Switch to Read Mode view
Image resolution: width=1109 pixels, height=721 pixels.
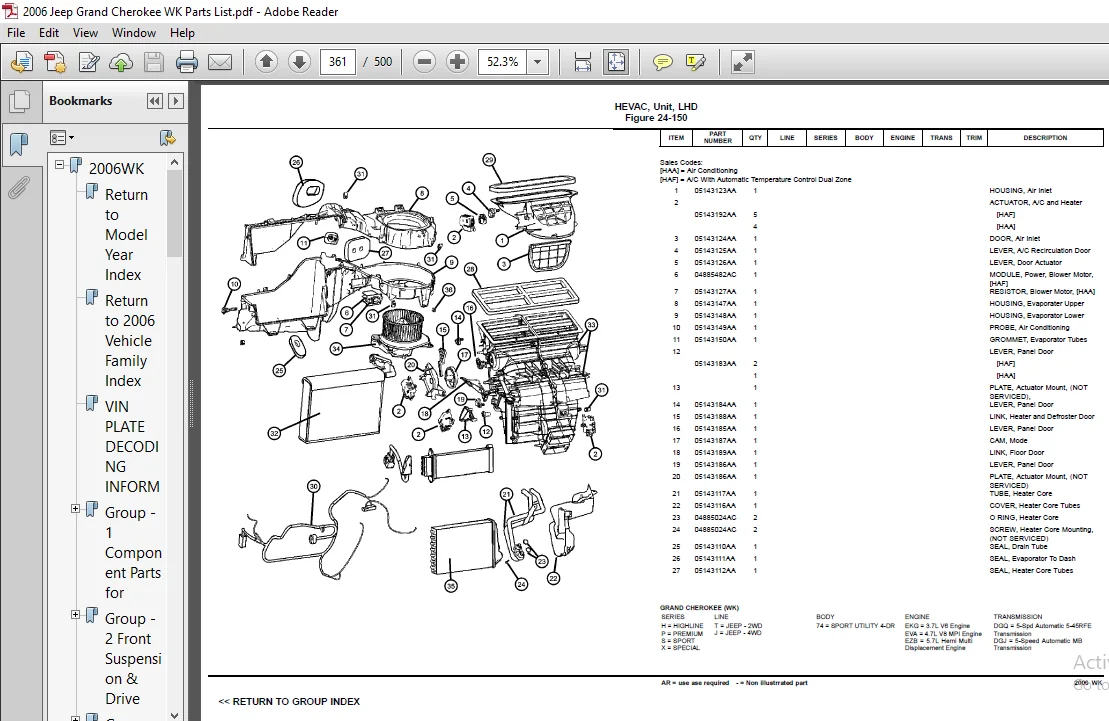[x=743, y=62]
